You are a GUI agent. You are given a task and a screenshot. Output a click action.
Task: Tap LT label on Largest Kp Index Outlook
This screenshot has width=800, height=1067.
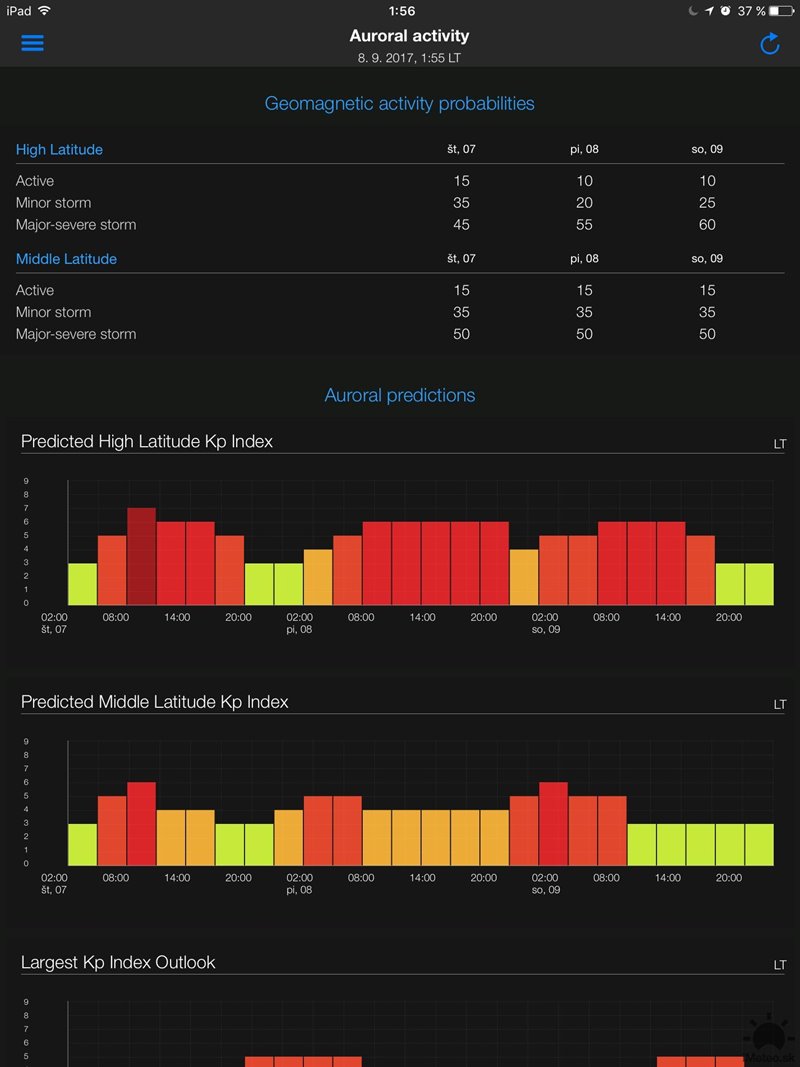[780, 965]
